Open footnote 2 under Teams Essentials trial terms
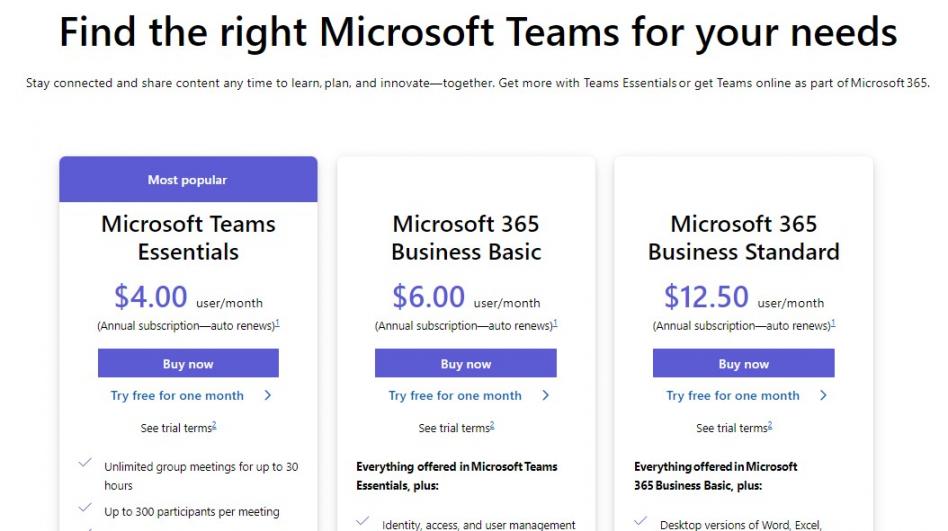Screen dimensions: 948x531 click(x=214, y=426)
